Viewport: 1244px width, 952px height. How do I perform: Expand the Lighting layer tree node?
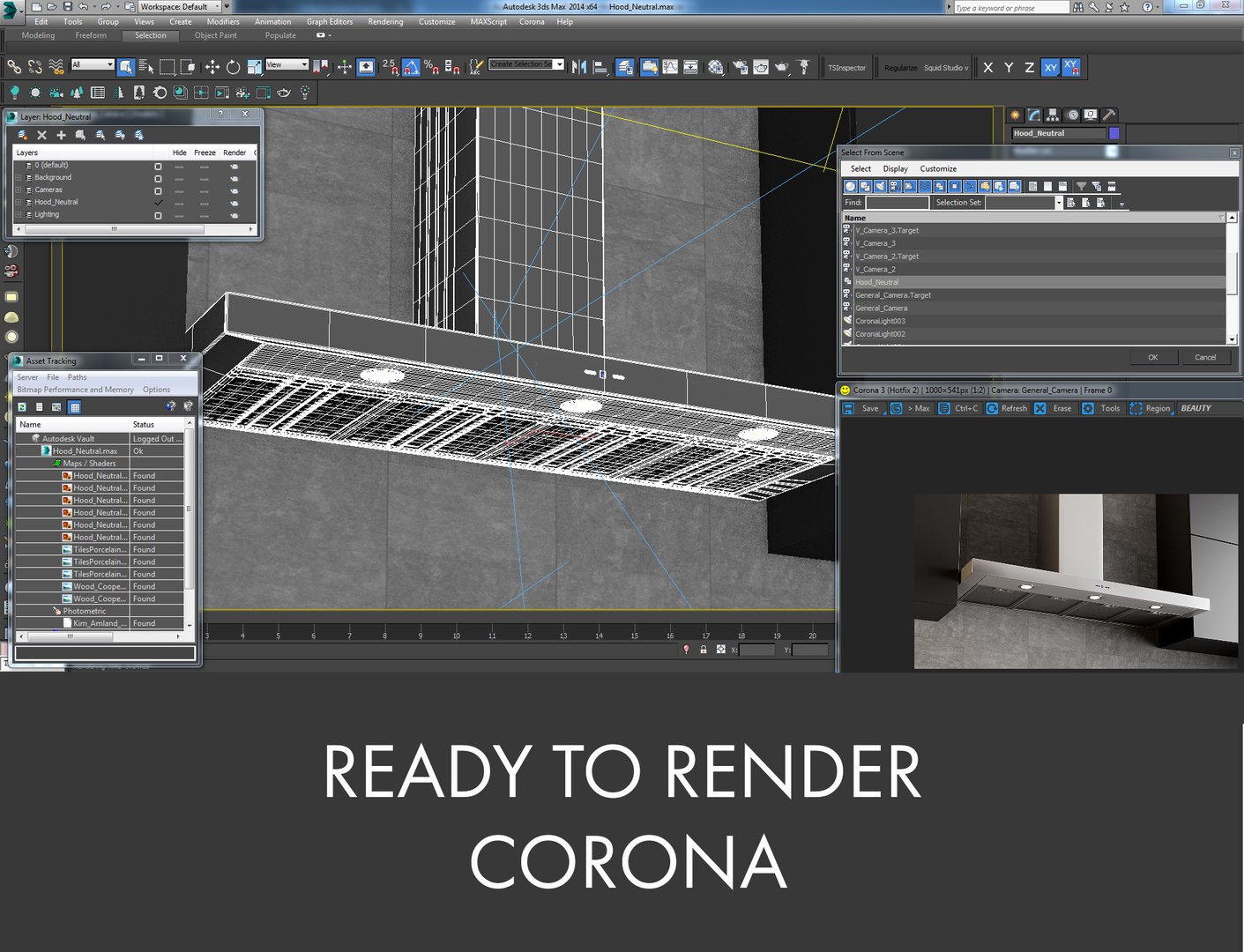(x=19, y=214)
